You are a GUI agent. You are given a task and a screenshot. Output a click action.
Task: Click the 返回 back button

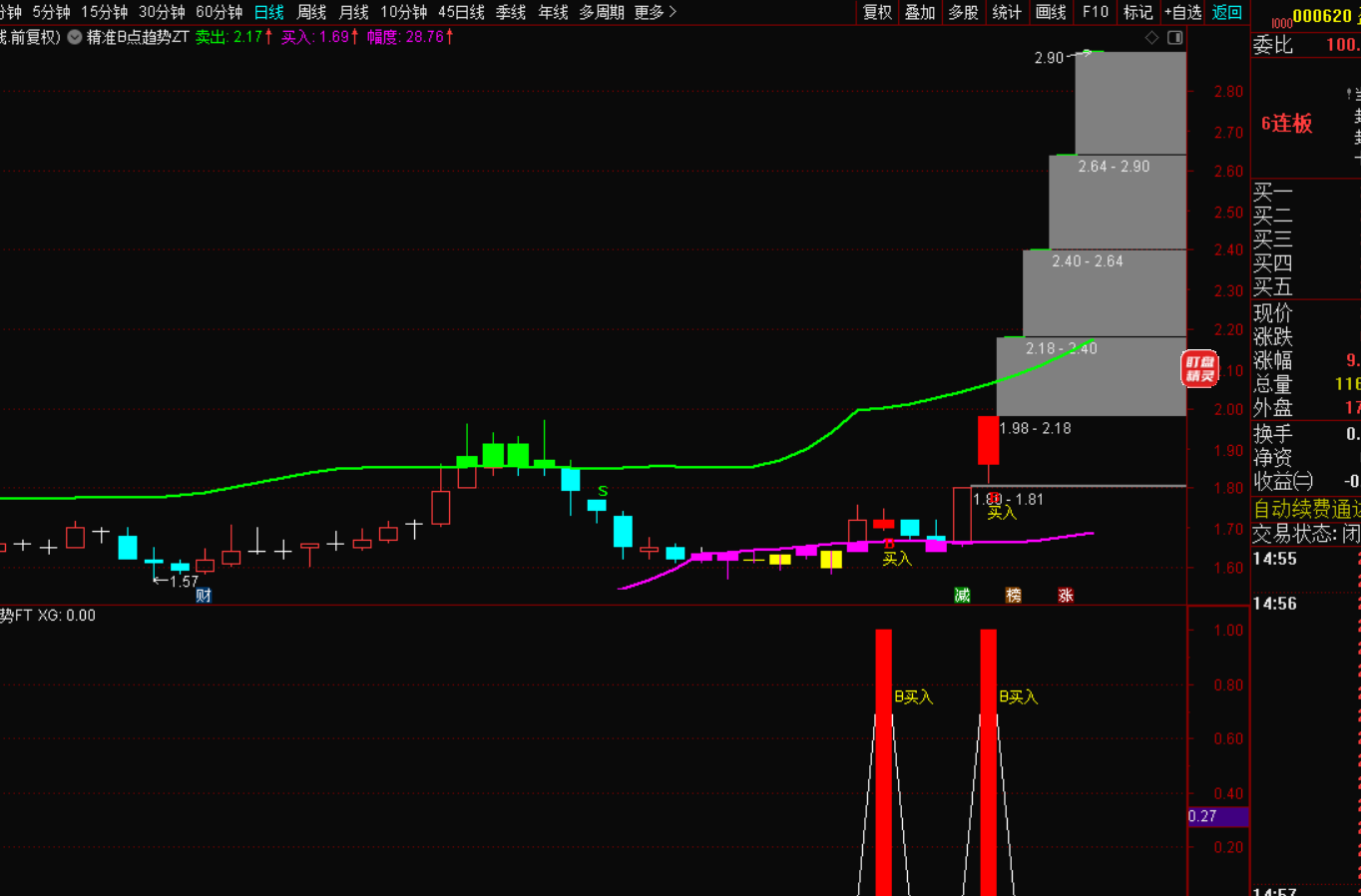[1226, 12]
